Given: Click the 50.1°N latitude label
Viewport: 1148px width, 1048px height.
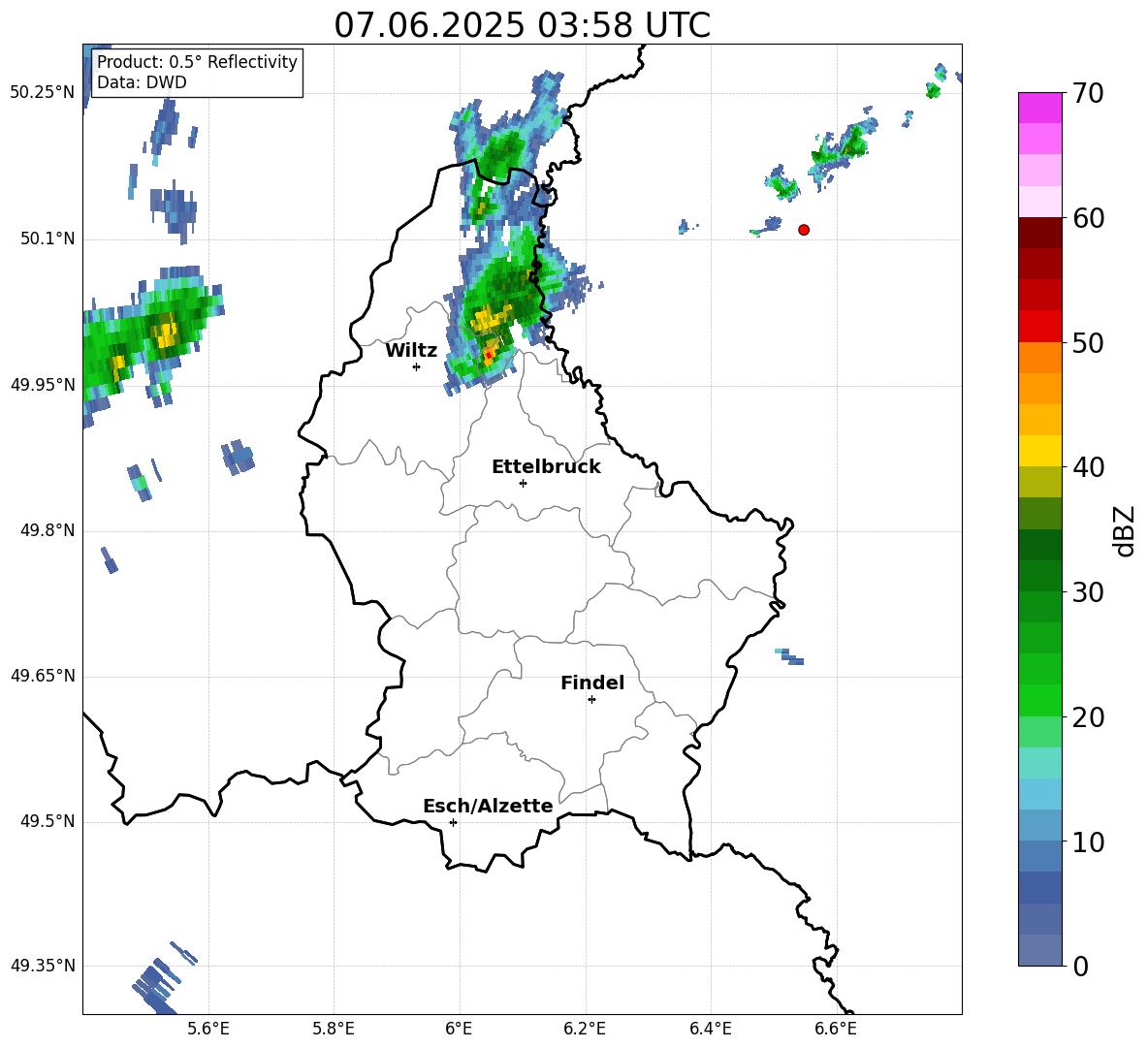Looking at the screenshot, I should click(48, 238).
